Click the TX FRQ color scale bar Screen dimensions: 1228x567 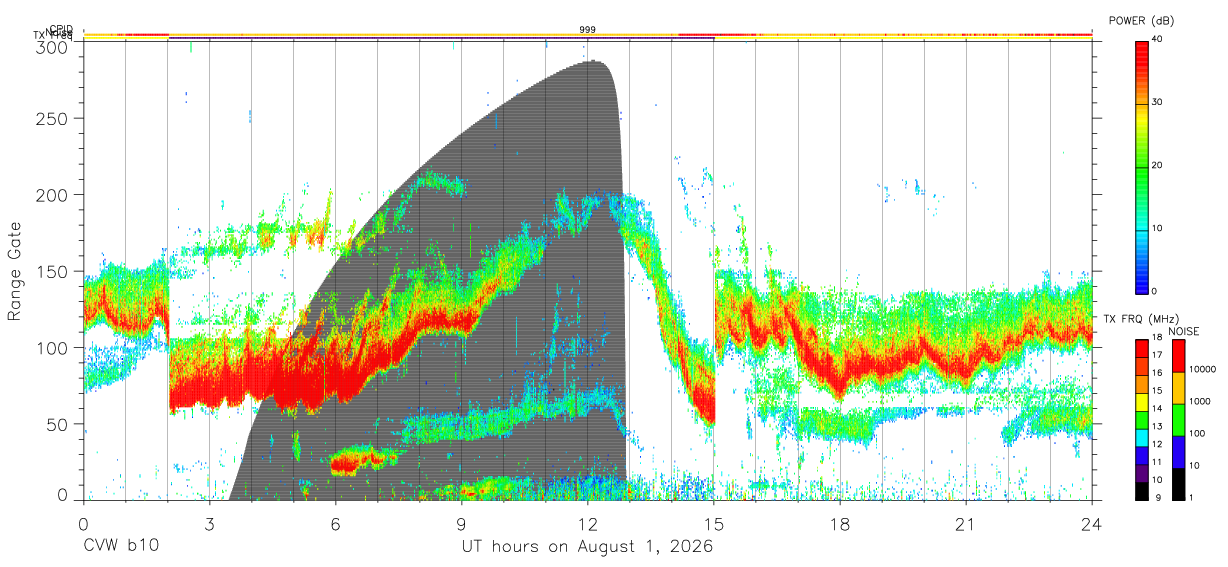coord(1141,419)
